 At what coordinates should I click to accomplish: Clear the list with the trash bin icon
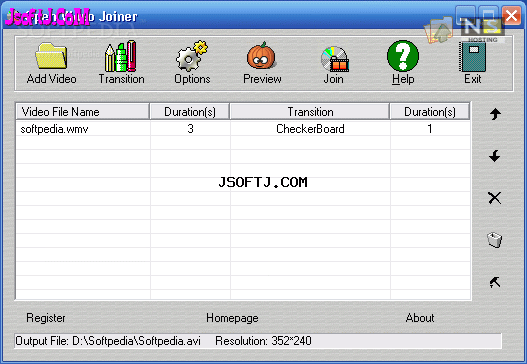pyautogui.click(x=495, y=240)
